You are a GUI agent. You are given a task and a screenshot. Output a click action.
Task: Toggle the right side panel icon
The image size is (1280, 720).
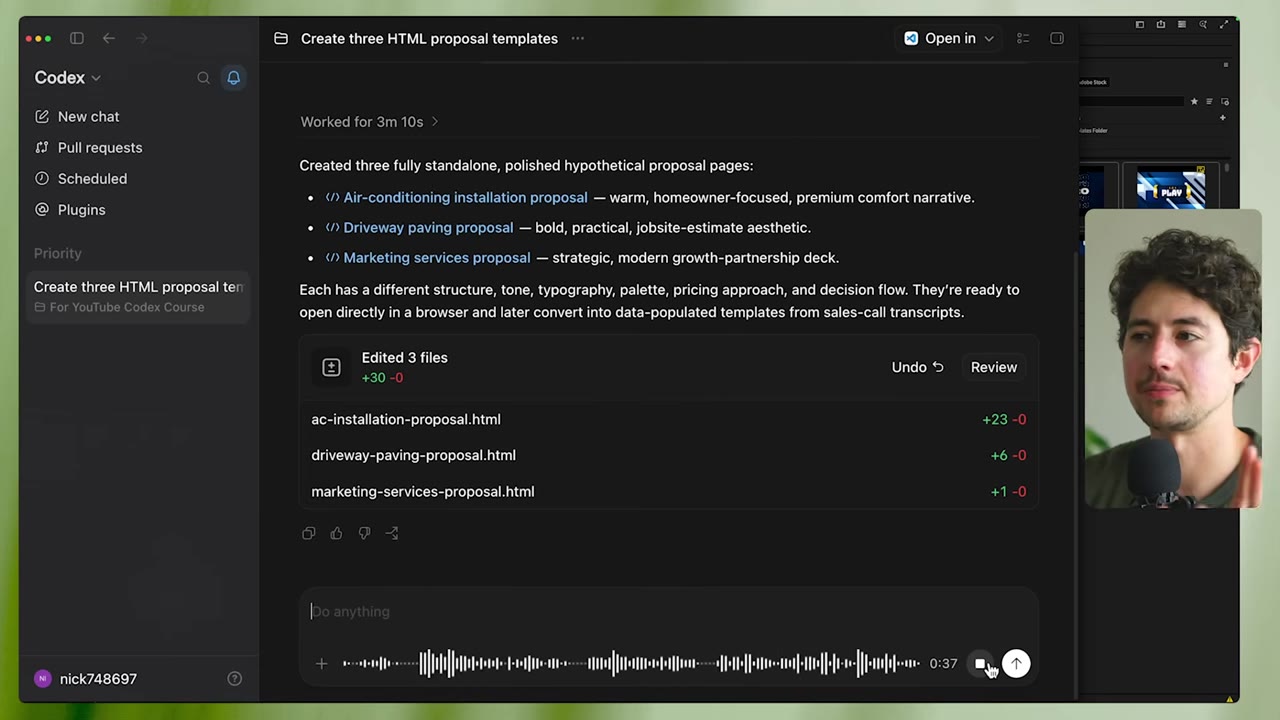tap(1057, 38)
